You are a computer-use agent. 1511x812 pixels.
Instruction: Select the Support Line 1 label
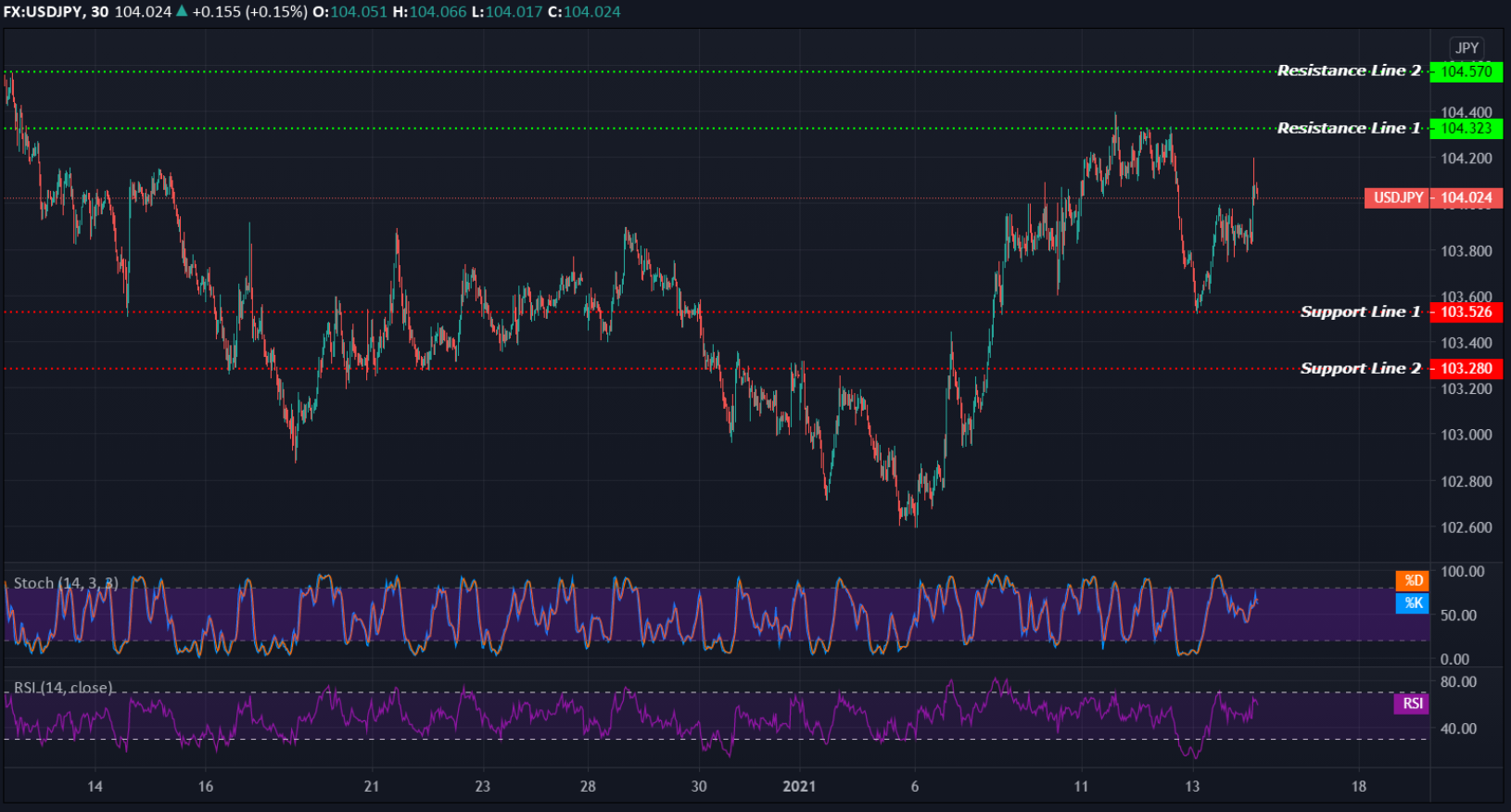[1360, 311]
